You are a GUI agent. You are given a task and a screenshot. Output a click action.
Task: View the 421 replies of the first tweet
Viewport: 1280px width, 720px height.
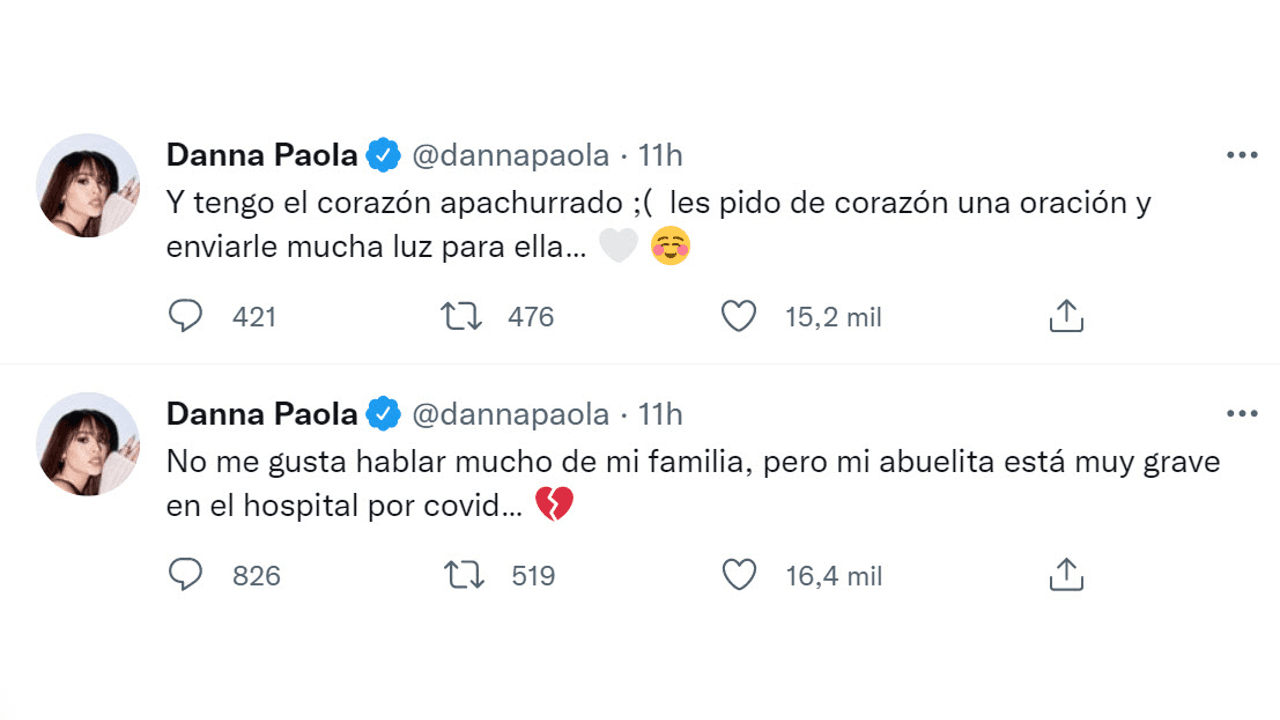(x=254, y=316)
